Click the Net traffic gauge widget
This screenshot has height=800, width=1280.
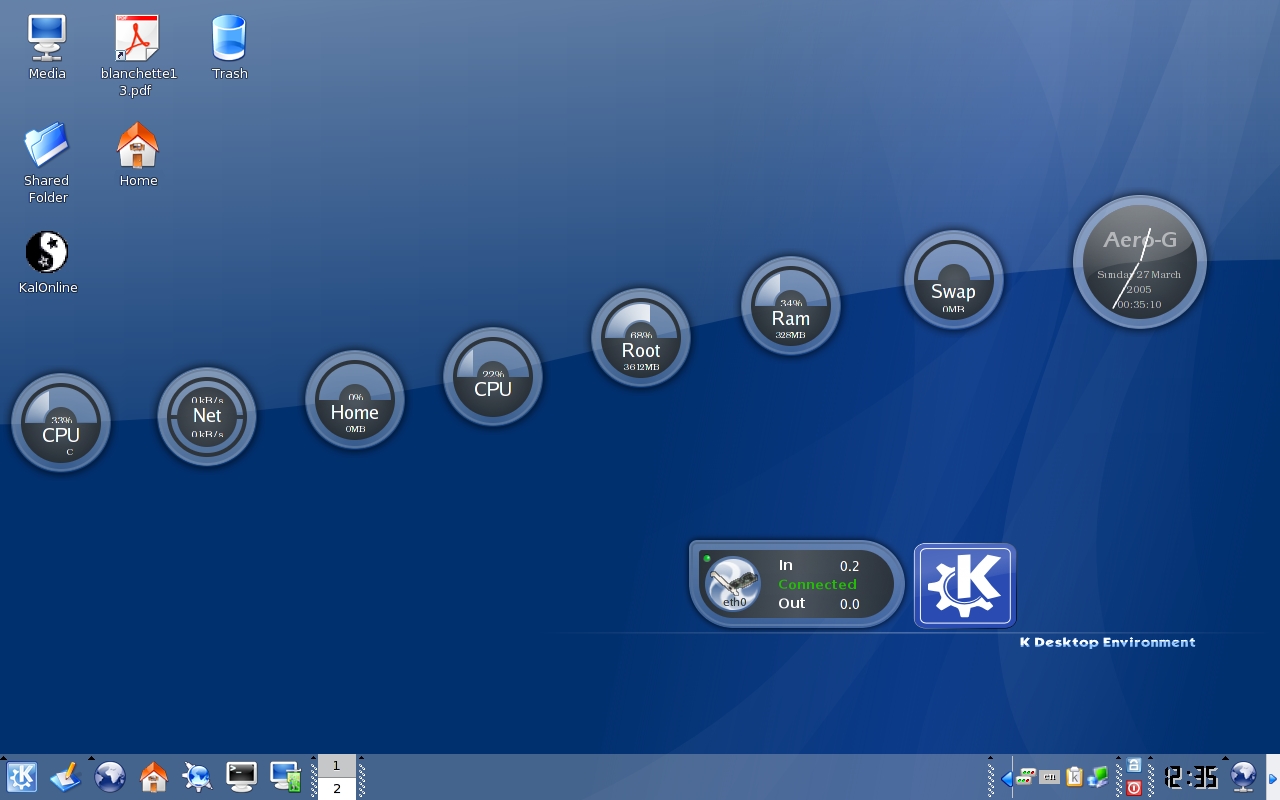point(207,416)
